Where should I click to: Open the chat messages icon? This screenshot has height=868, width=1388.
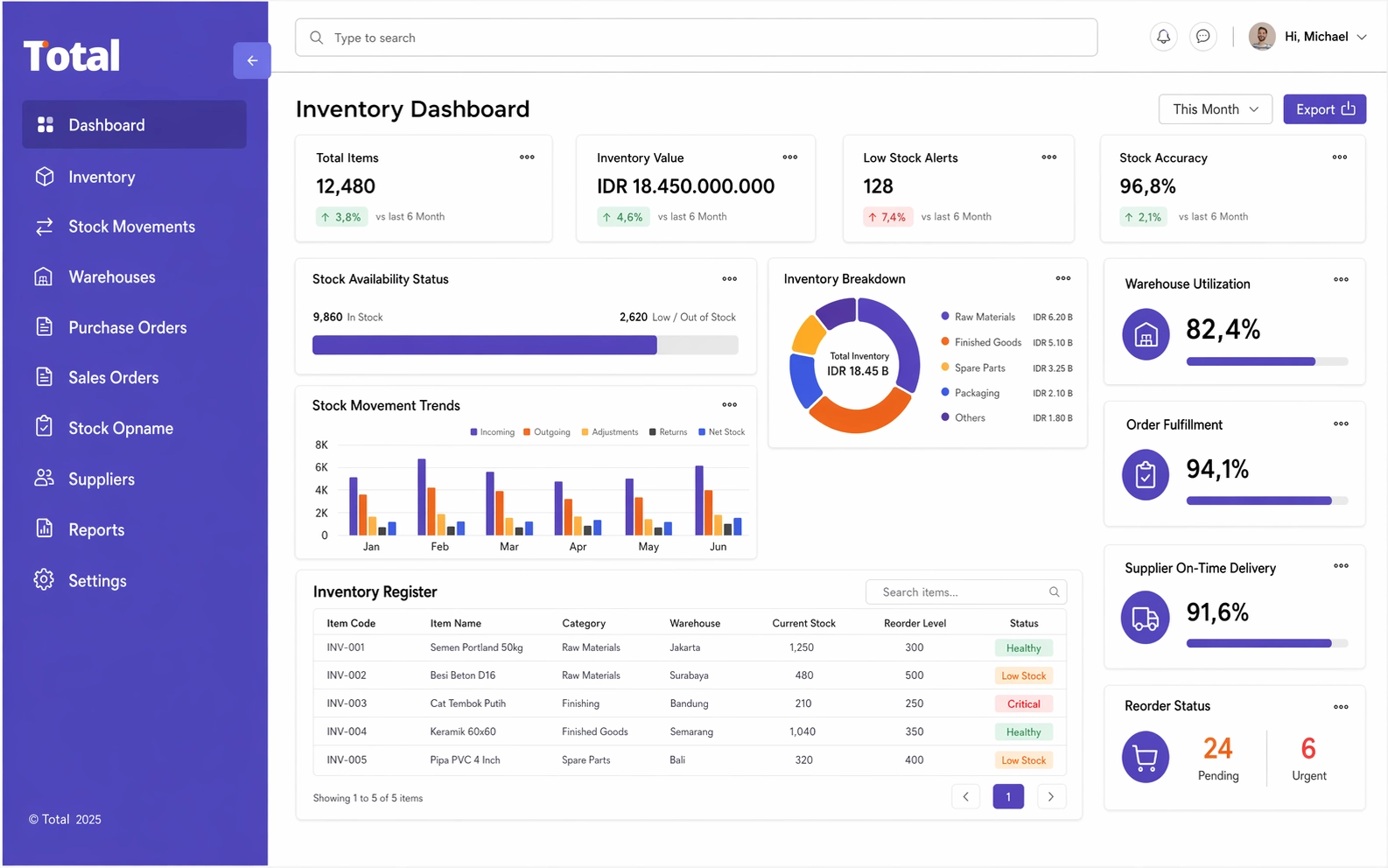pyautogui.click(x=1203, y=37)
